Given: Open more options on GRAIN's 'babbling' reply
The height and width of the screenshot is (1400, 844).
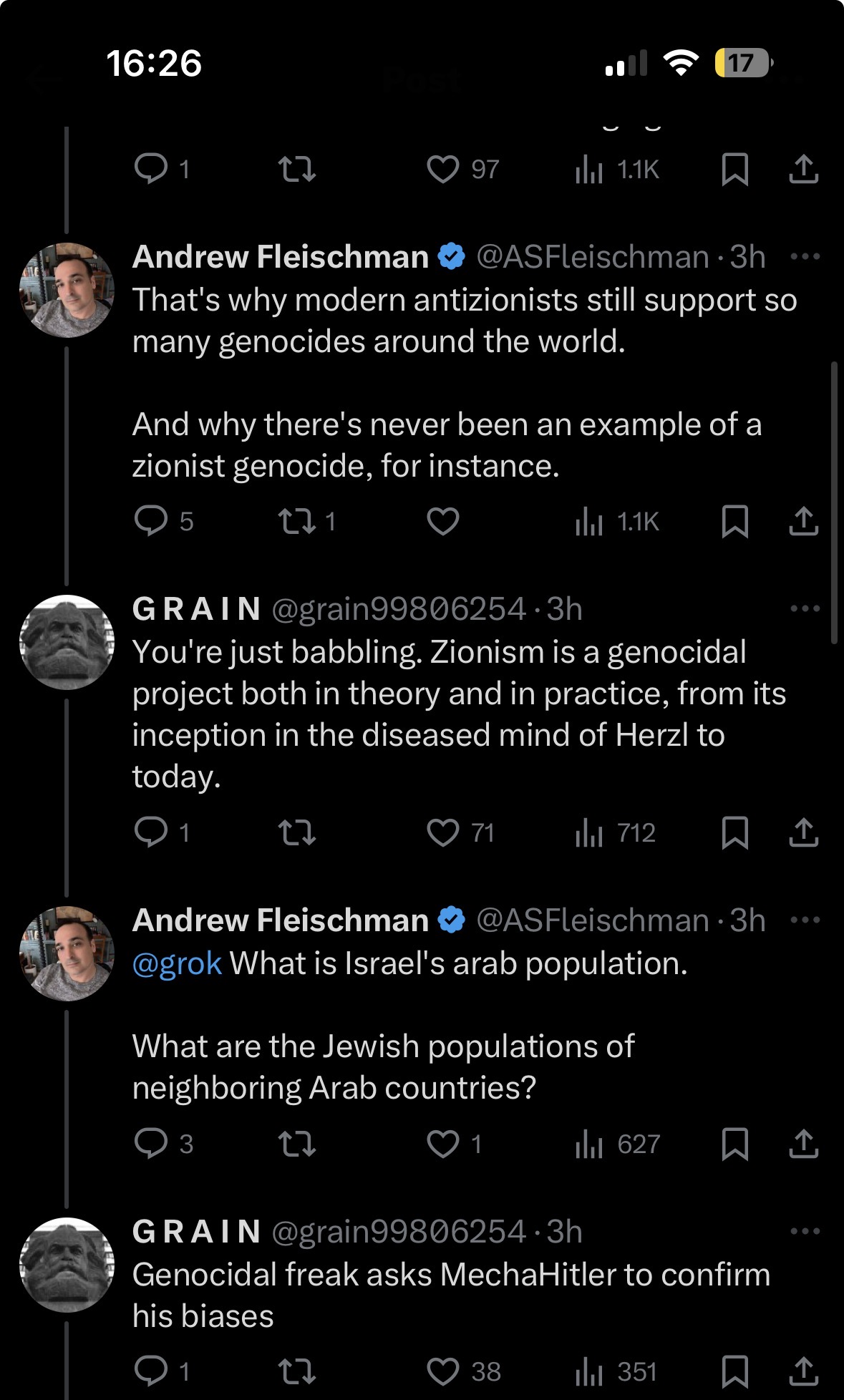Looking at the screenshot, I should click(805, 608).
